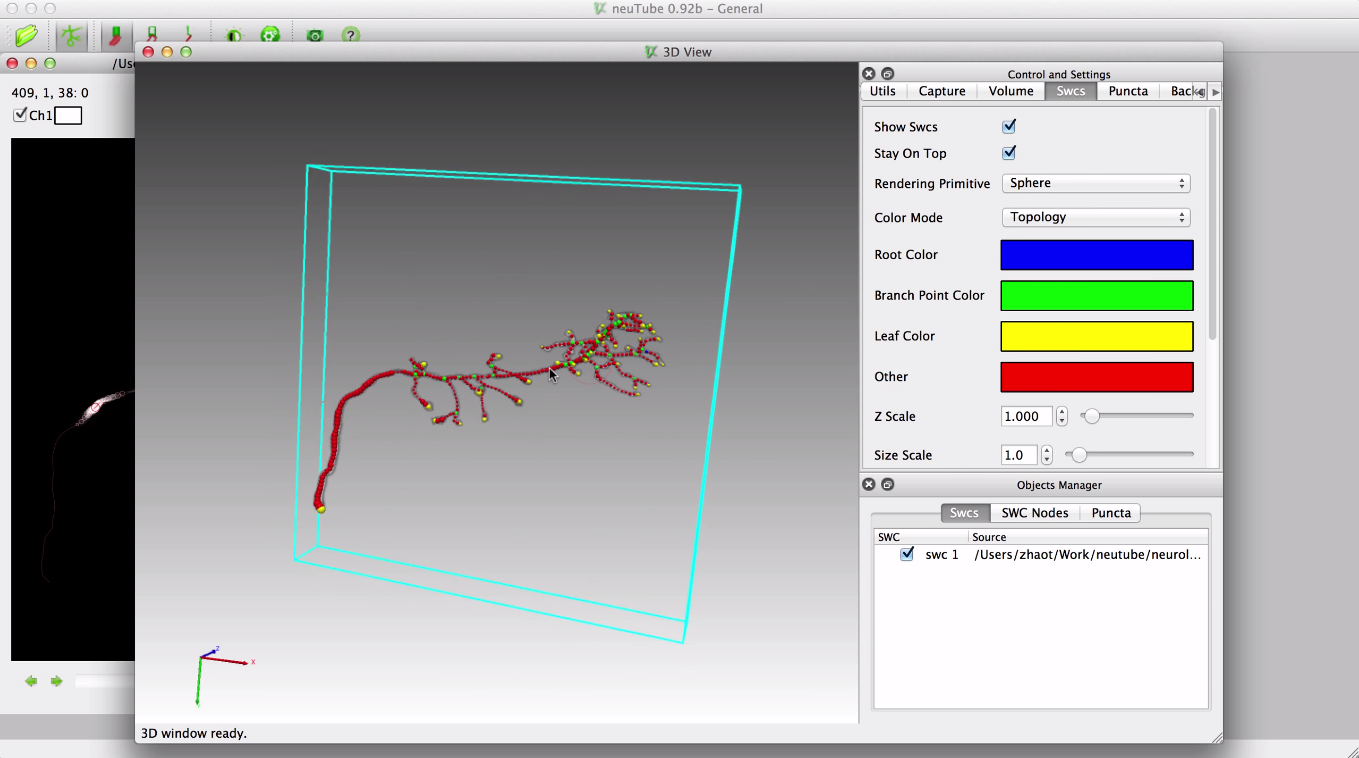
Task: Switch to the Volume tab
Action: 1011,91
